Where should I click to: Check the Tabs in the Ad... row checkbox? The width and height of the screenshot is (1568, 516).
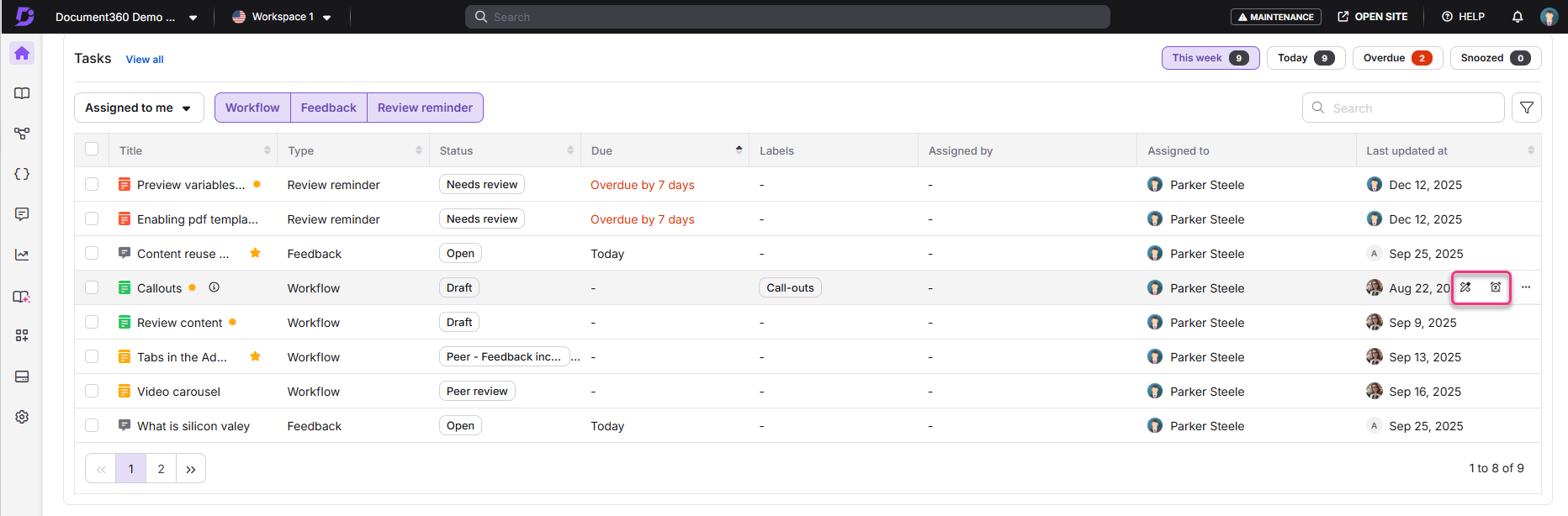pos(92,356)
